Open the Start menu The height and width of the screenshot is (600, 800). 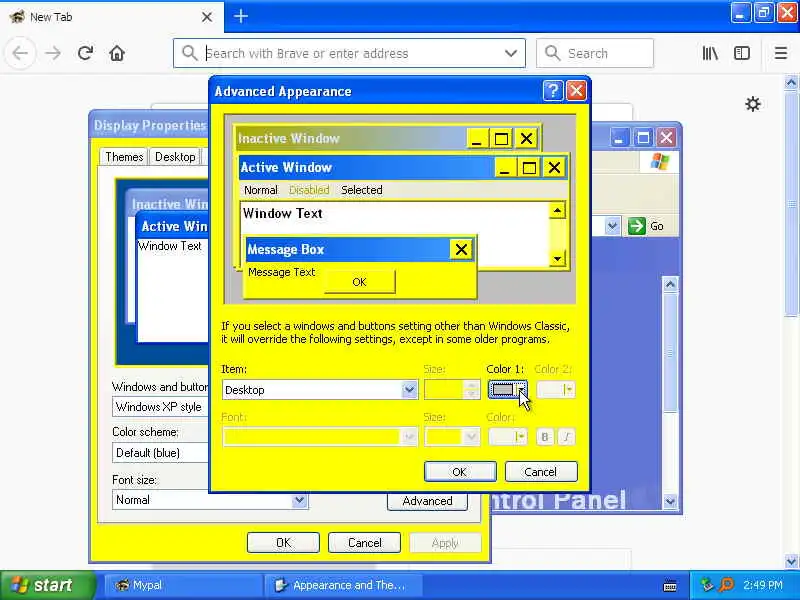(47, 585)
